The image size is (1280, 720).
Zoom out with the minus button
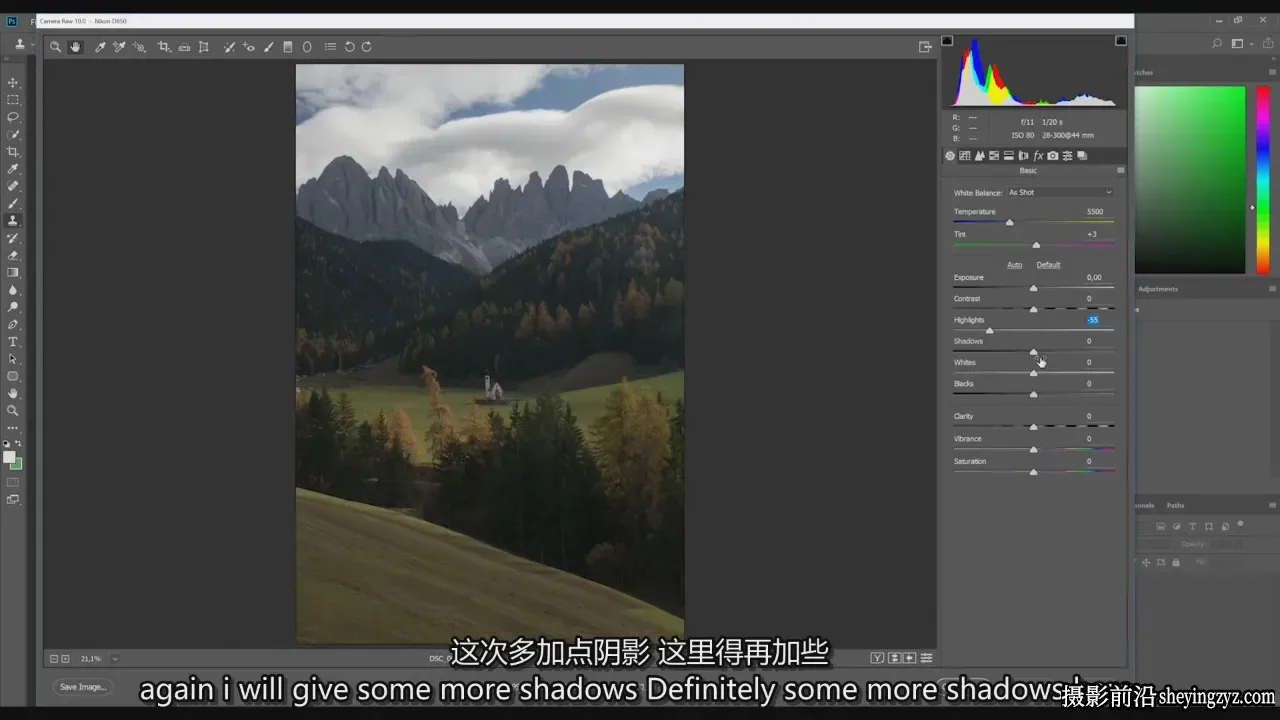click(x=54, y=659)
